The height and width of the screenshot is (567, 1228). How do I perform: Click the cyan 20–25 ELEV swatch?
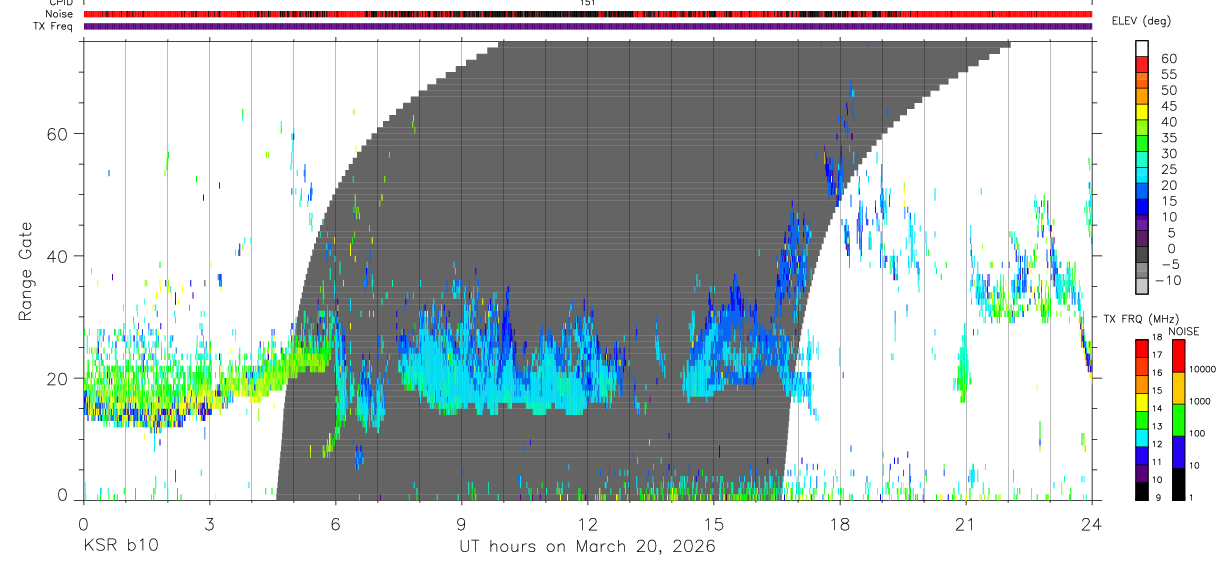(1142, 174)
